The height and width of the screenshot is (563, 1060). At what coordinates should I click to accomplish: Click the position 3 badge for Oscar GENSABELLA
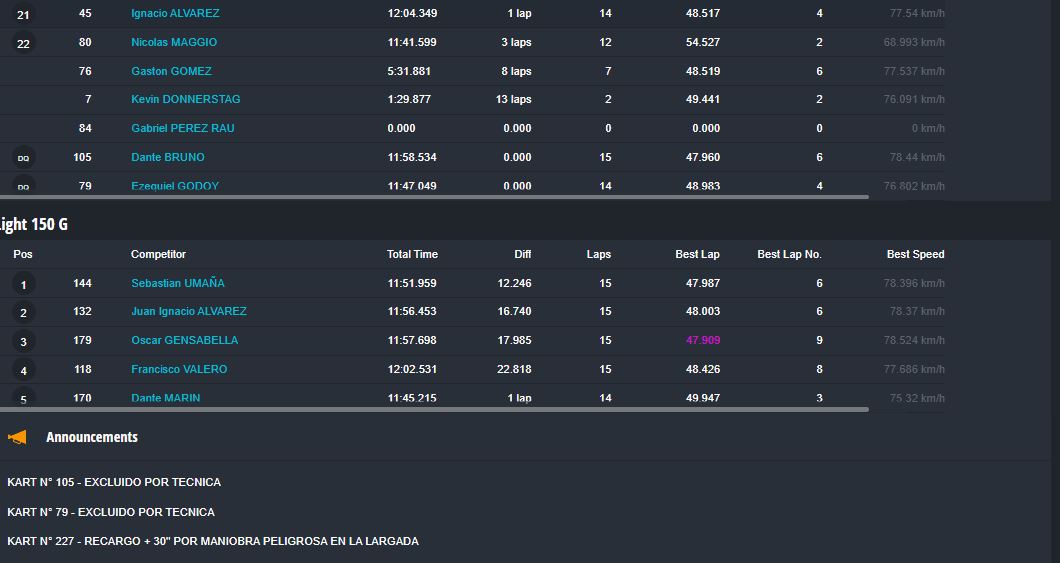(x=23, y=342)
